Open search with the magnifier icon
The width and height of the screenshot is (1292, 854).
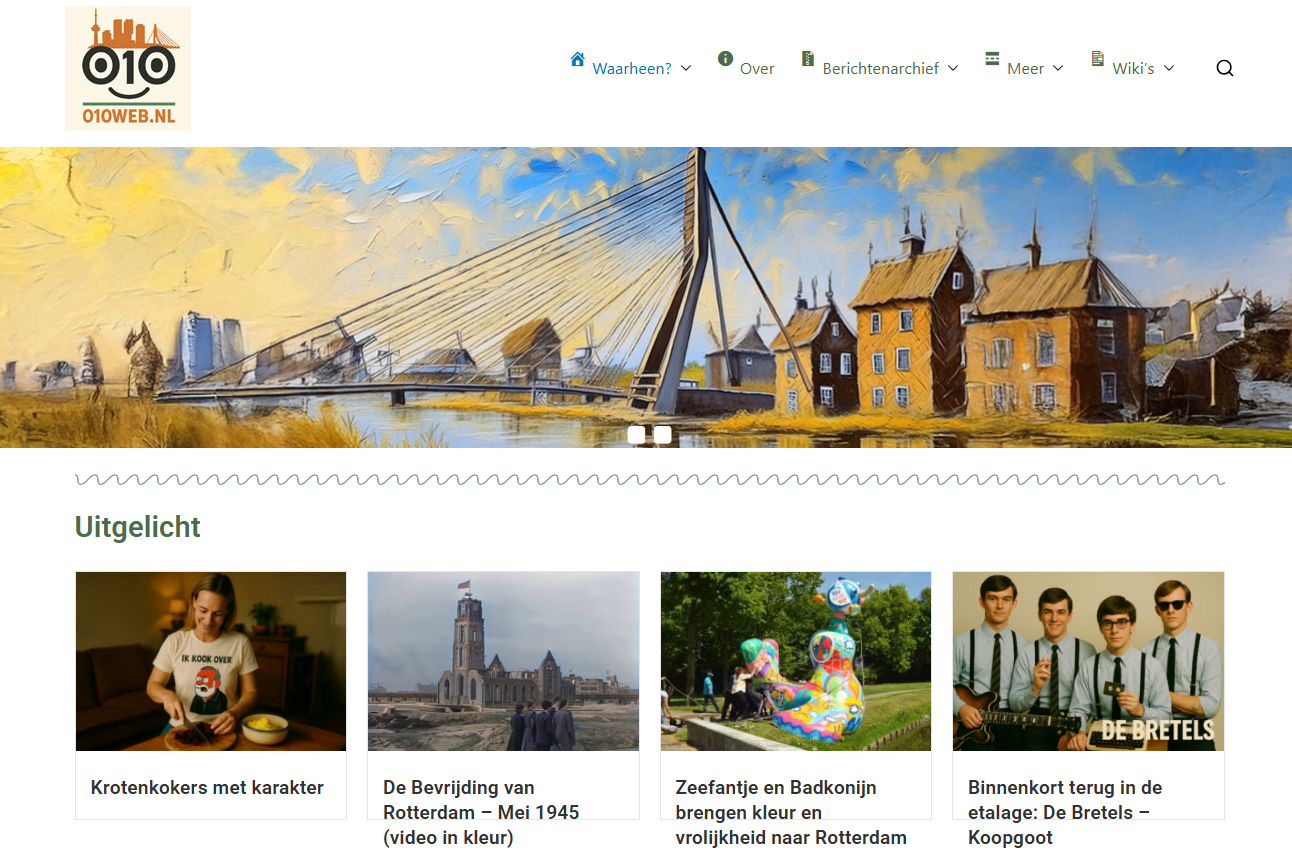[x=1225, y=68]
